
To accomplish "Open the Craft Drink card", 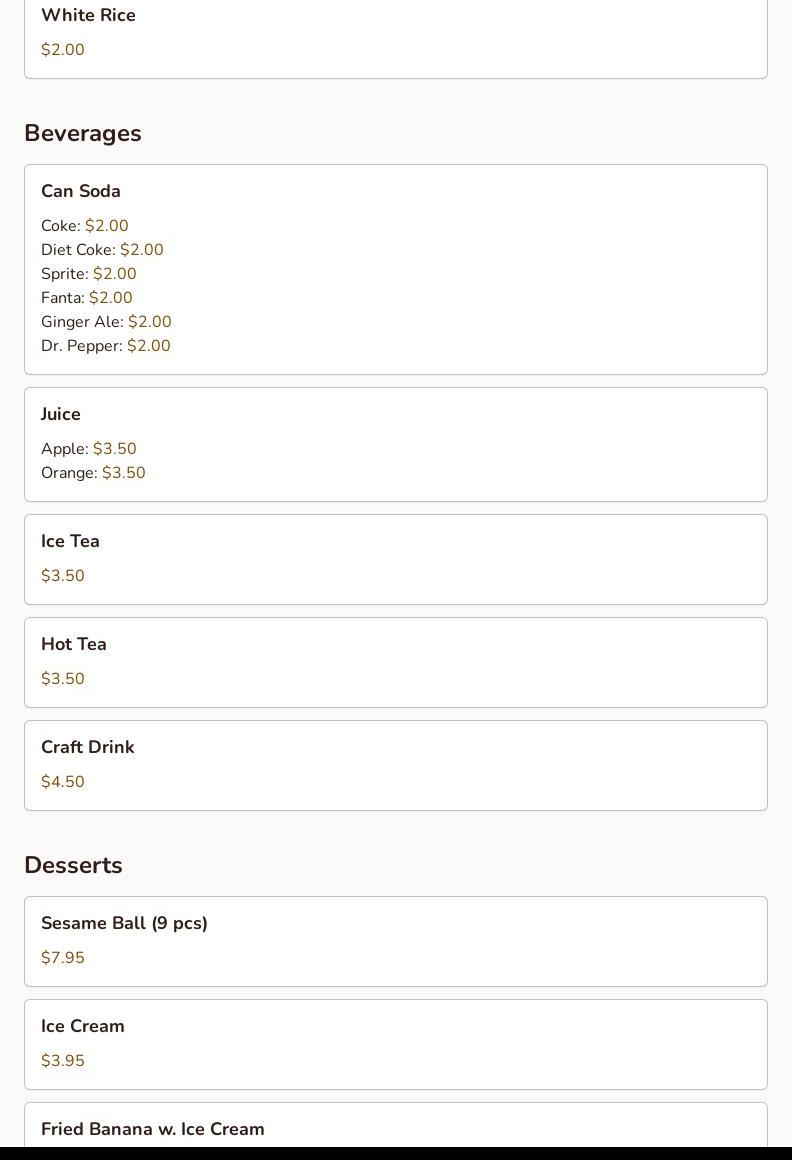I will pos(395,765).
